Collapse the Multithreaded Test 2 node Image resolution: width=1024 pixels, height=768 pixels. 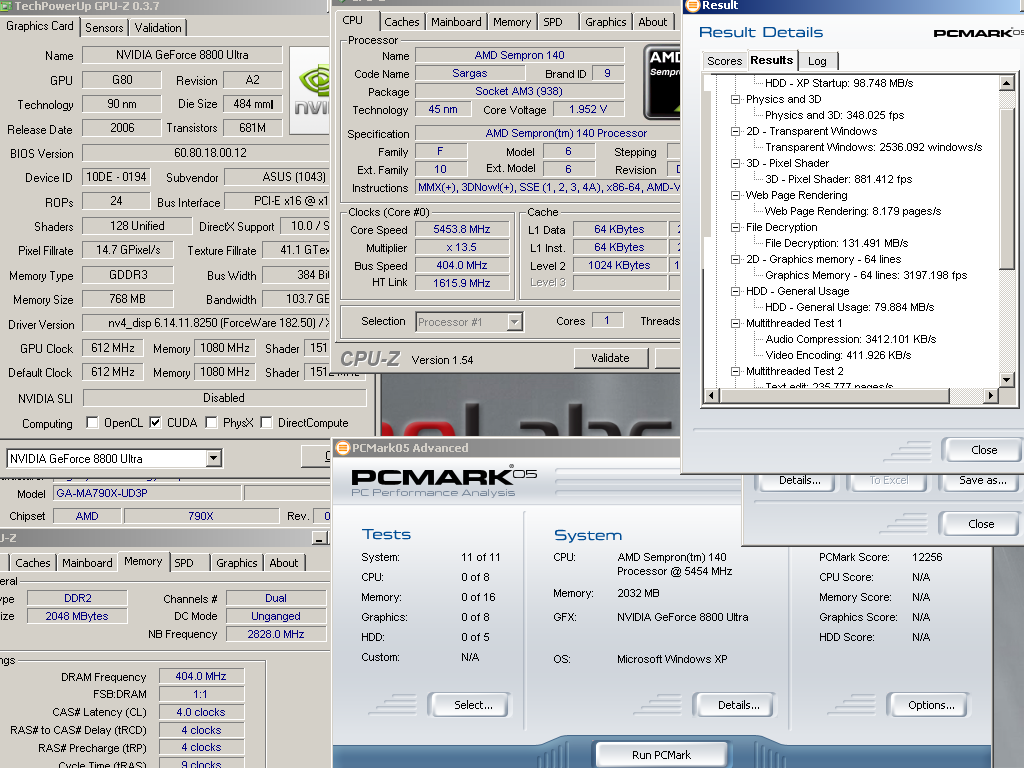tap(735, 372)
